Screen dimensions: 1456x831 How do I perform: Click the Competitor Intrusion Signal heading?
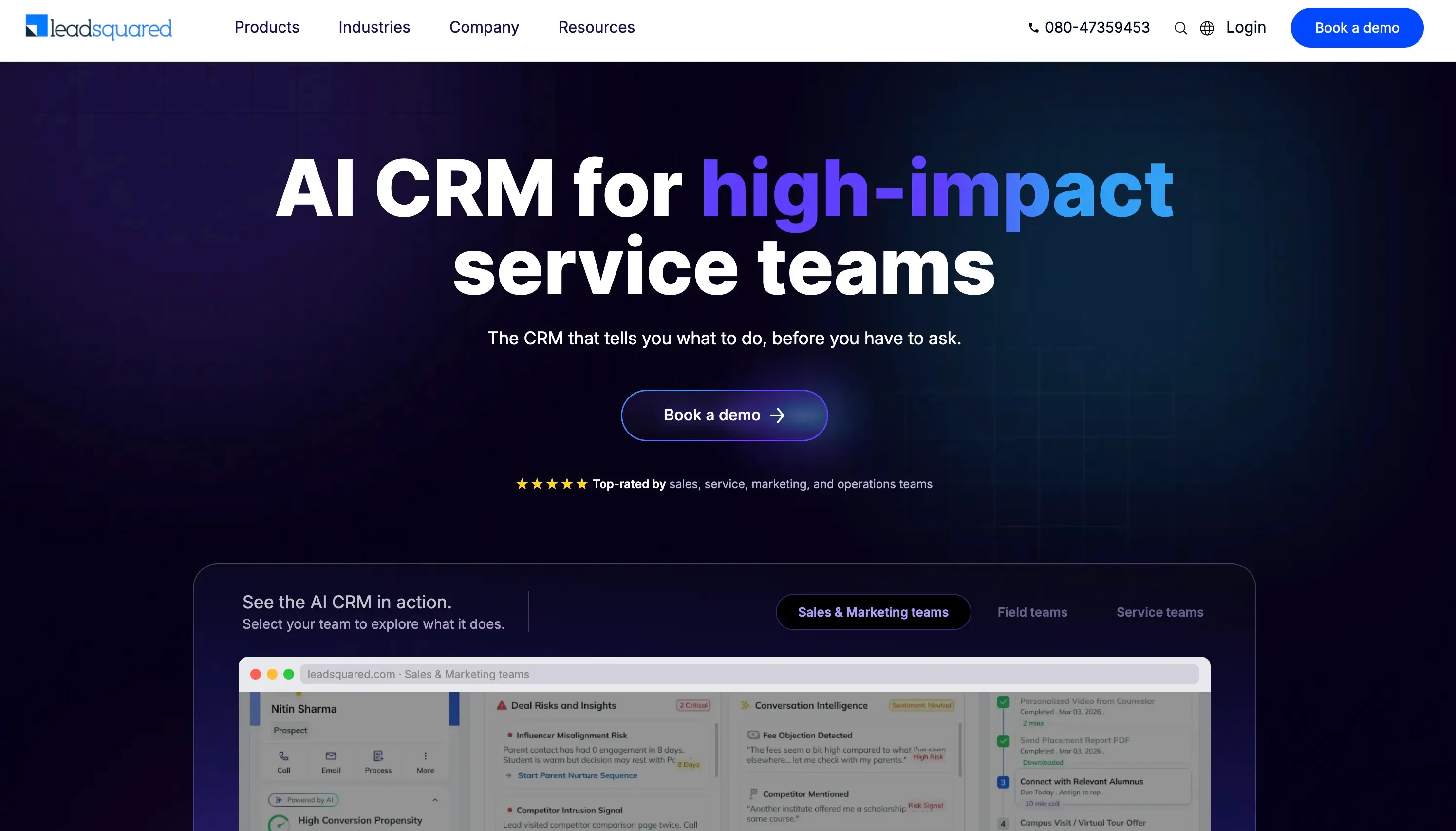point(569,811)
